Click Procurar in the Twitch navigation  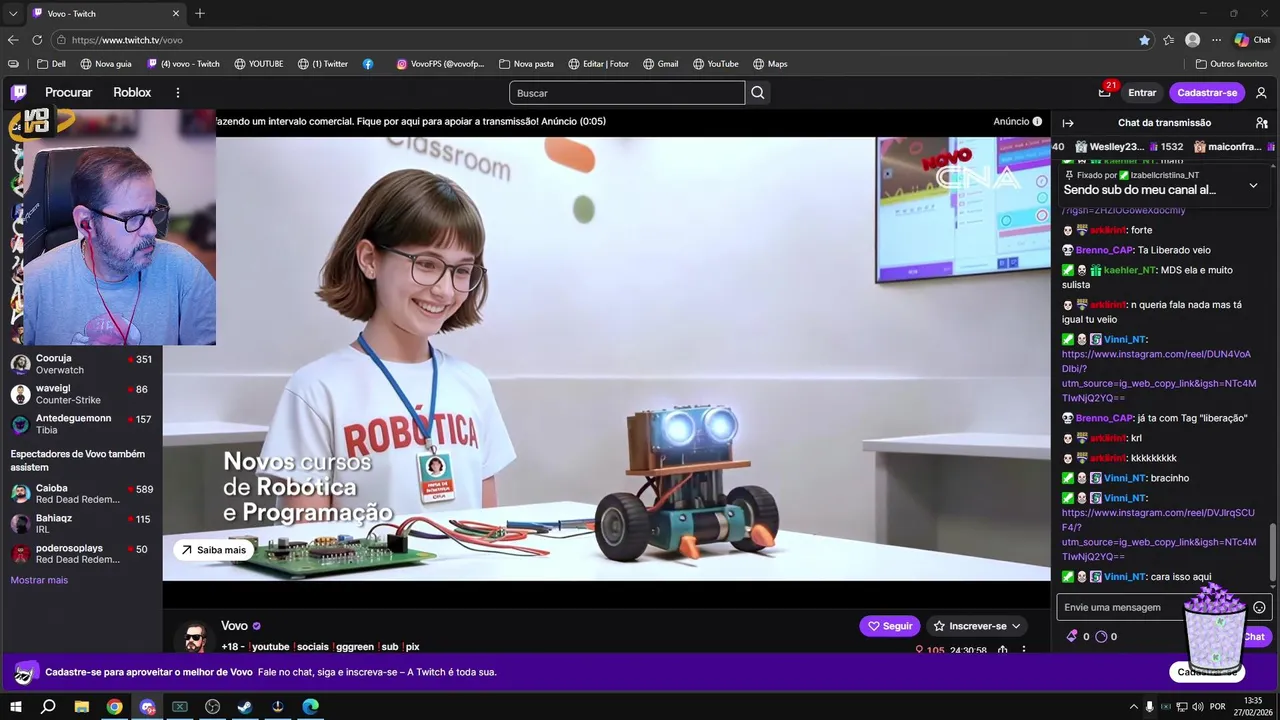click(x=68, y=93)
